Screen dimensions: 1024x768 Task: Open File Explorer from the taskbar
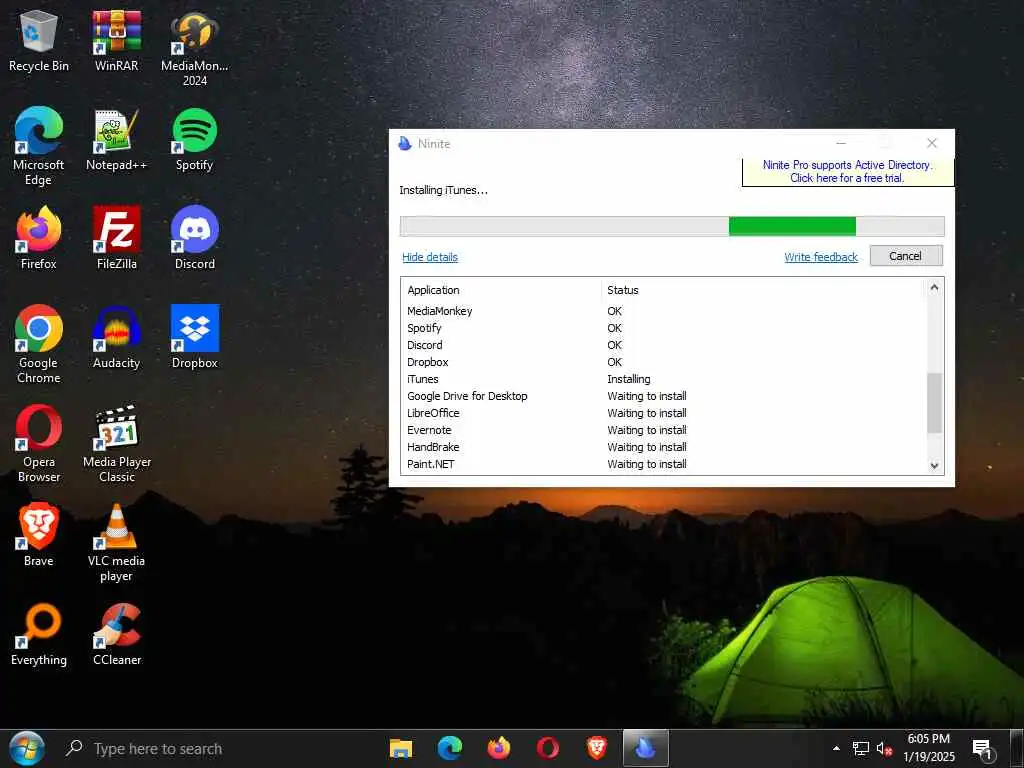click(x=401, y=748)
